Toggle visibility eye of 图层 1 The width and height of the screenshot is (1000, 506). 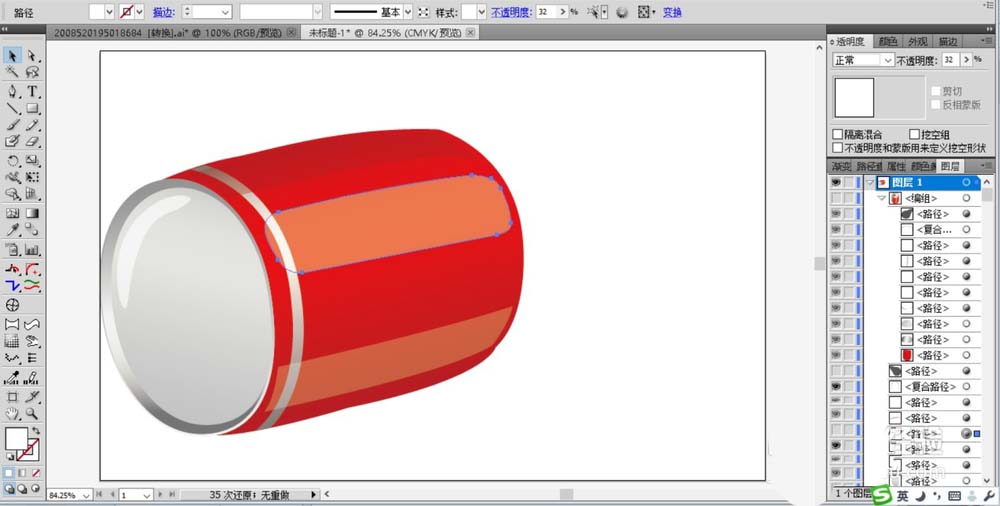836,183
